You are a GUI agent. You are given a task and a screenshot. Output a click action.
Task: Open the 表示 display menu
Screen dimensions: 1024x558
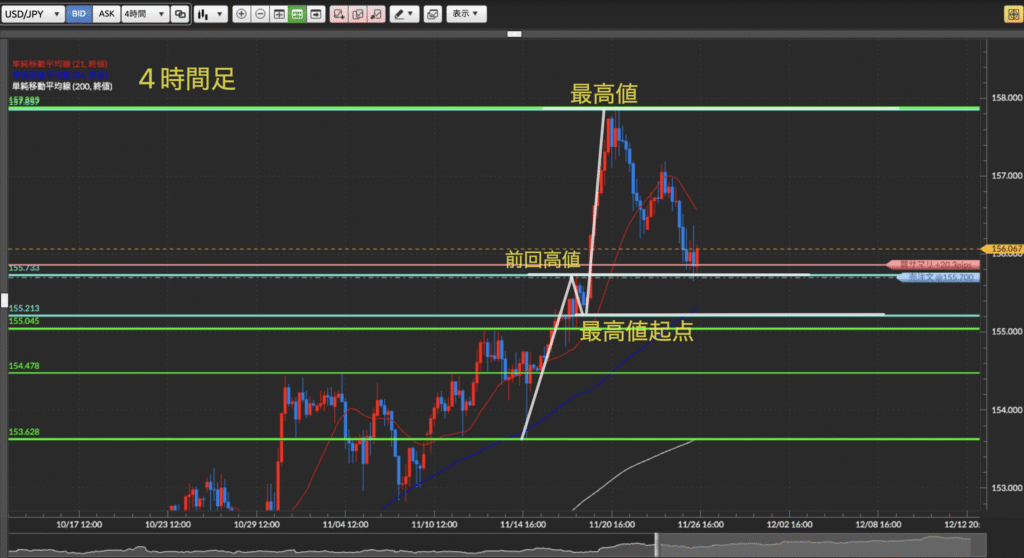click(x=465, y=14)
